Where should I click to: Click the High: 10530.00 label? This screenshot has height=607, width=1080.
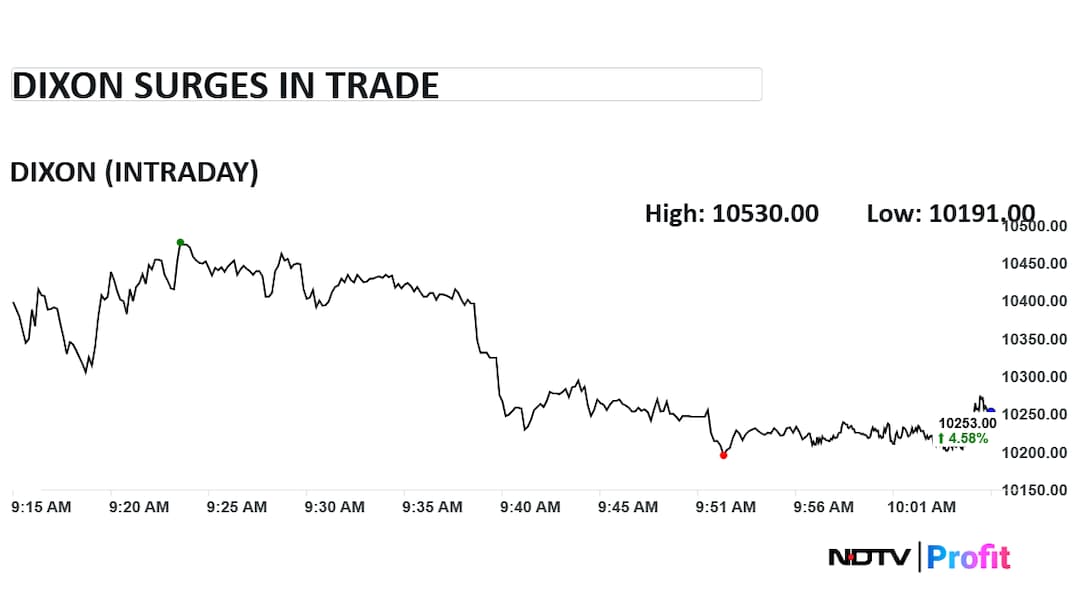pyautogui.click(x=731, y=213)
